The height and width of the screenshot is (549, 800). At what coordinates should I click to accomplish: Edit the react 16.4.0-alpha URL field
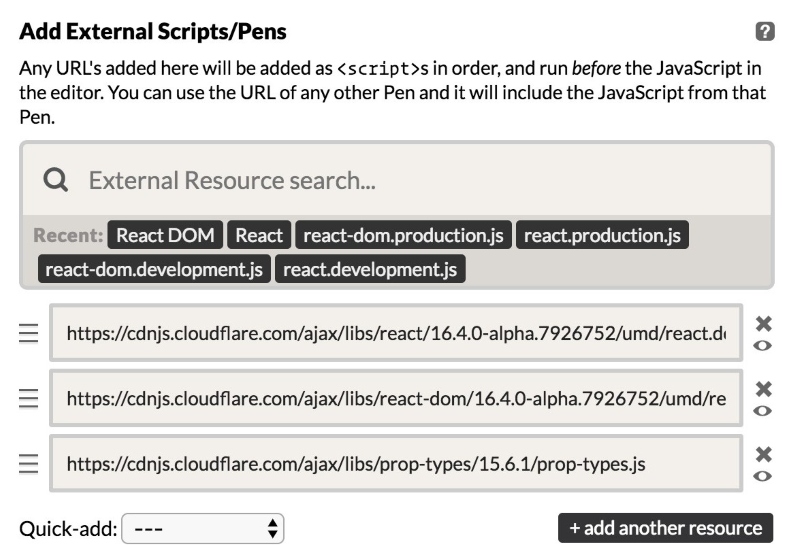(396, 333)
